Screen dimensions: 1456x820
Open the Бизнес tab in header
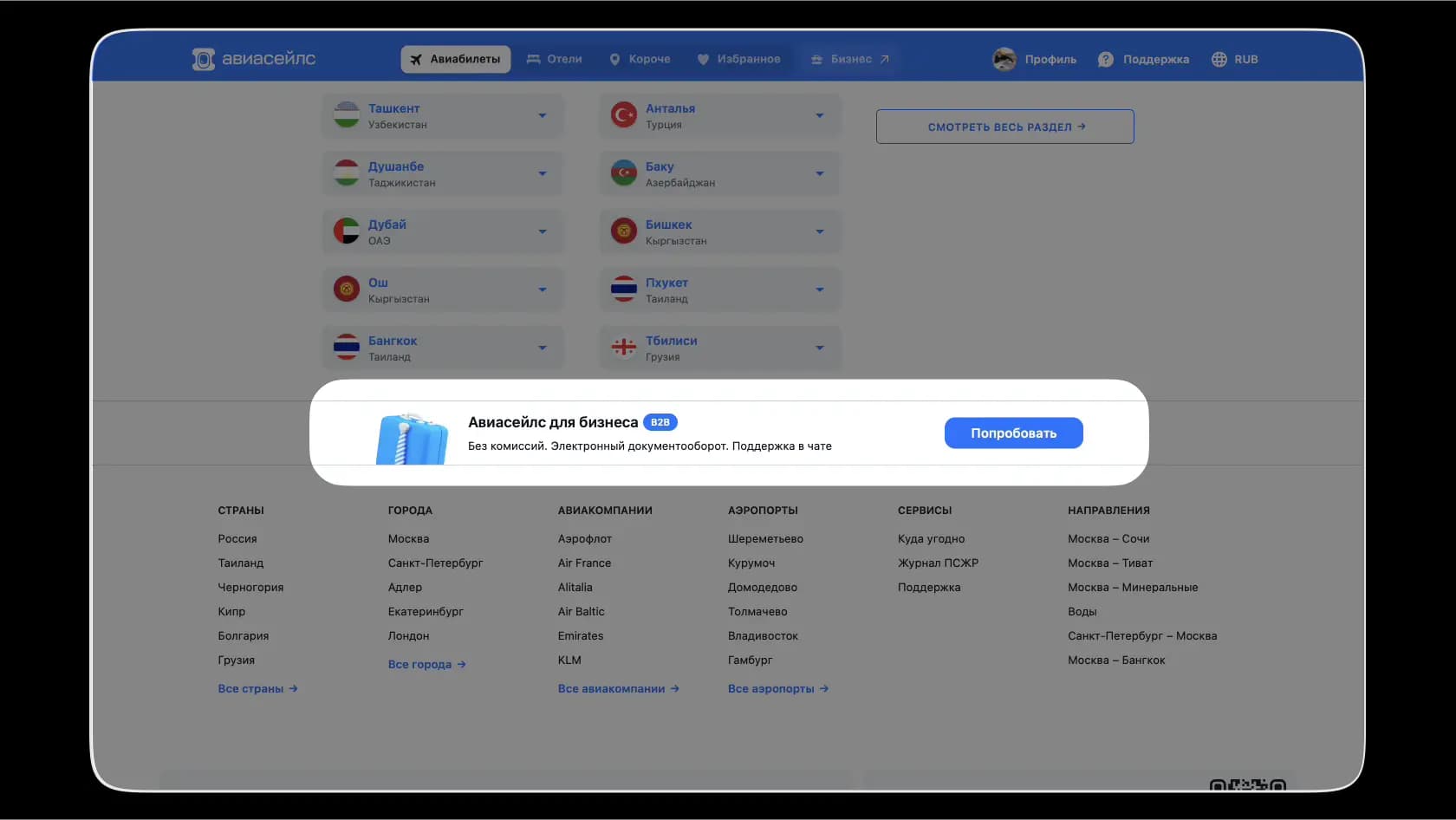(849, 59)
